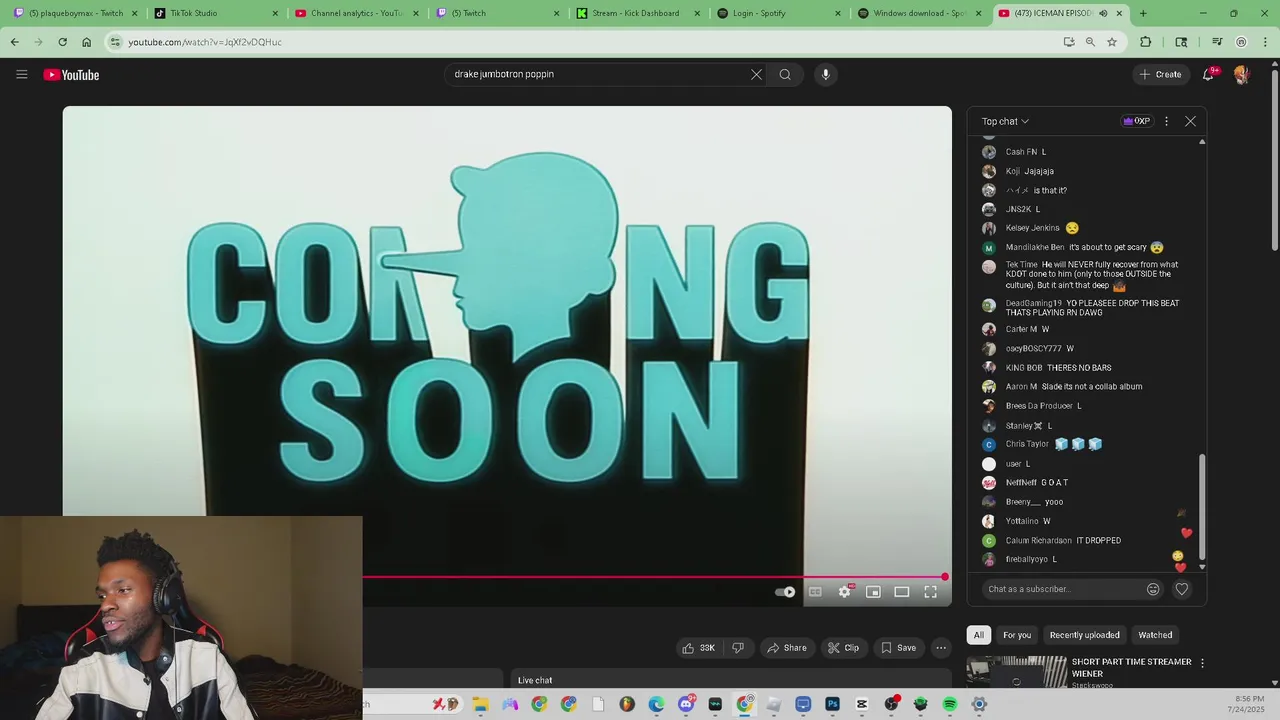Open the more actions ellipsis under video
Image resolution: width=1280 pixels, height=720 pixels.
coord(941,648)
